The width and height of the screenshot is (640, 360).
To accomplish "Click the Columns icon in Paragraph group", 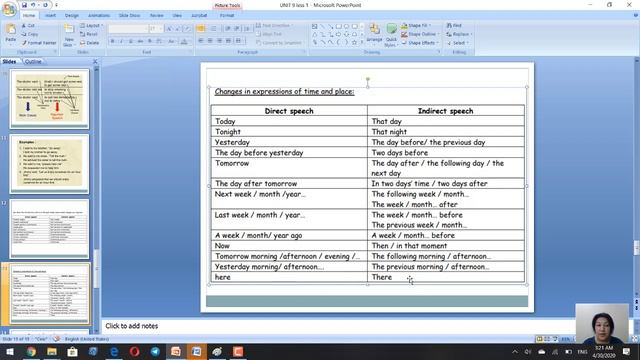I will point(238,41).
